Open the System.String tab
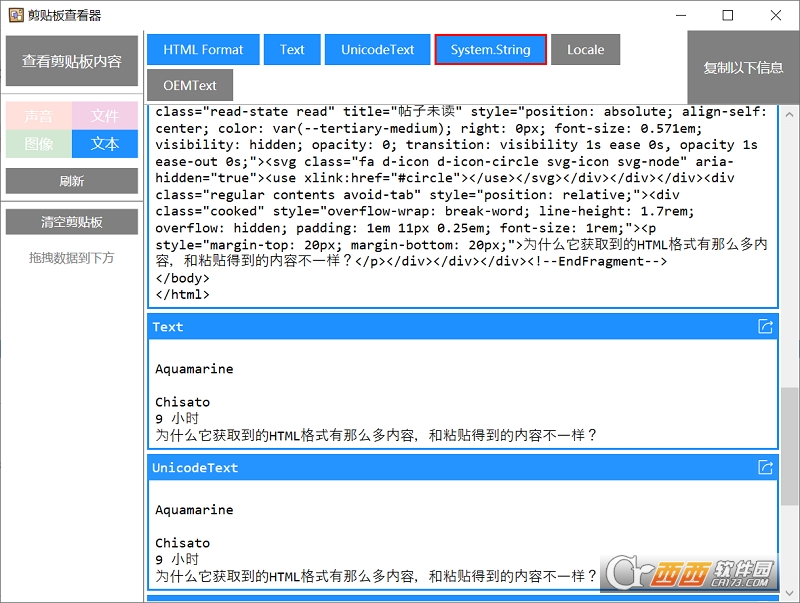Image resolution: width=800 pixels, height=603 pixels. [490, 49]
